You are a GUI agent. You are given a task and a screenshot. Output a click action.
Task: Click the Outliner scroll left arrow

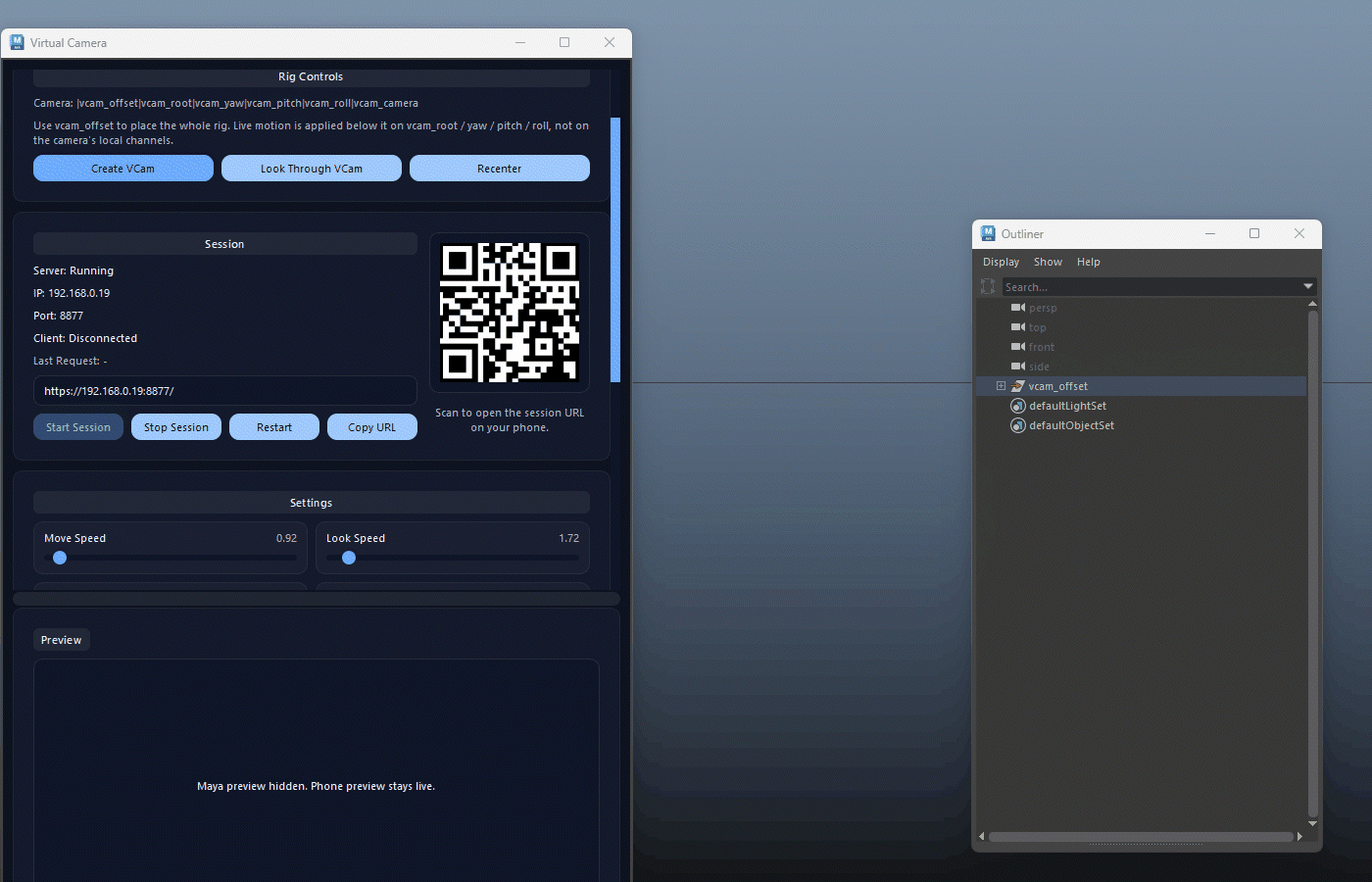point(982,837)
